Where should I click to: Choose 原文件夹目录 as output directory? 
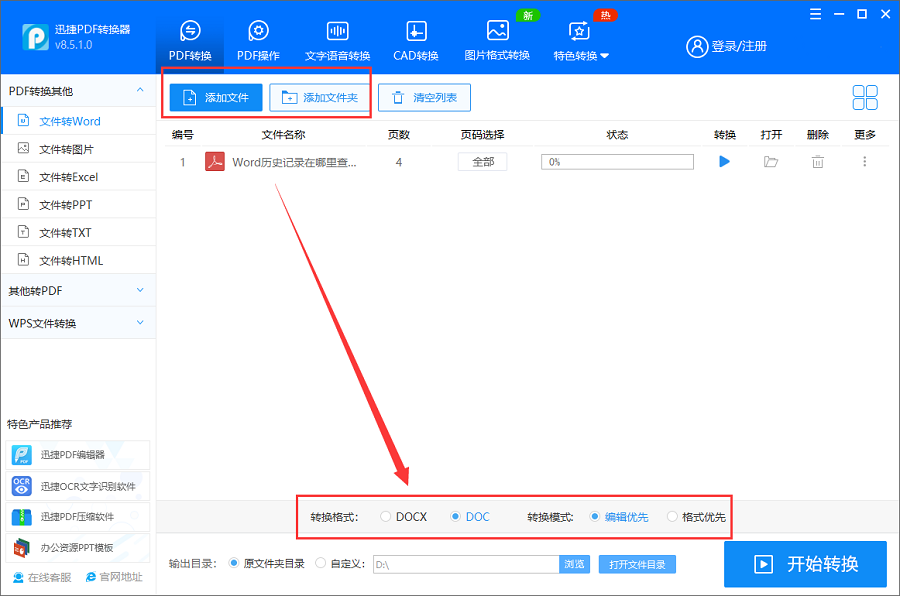click(266, 563)
